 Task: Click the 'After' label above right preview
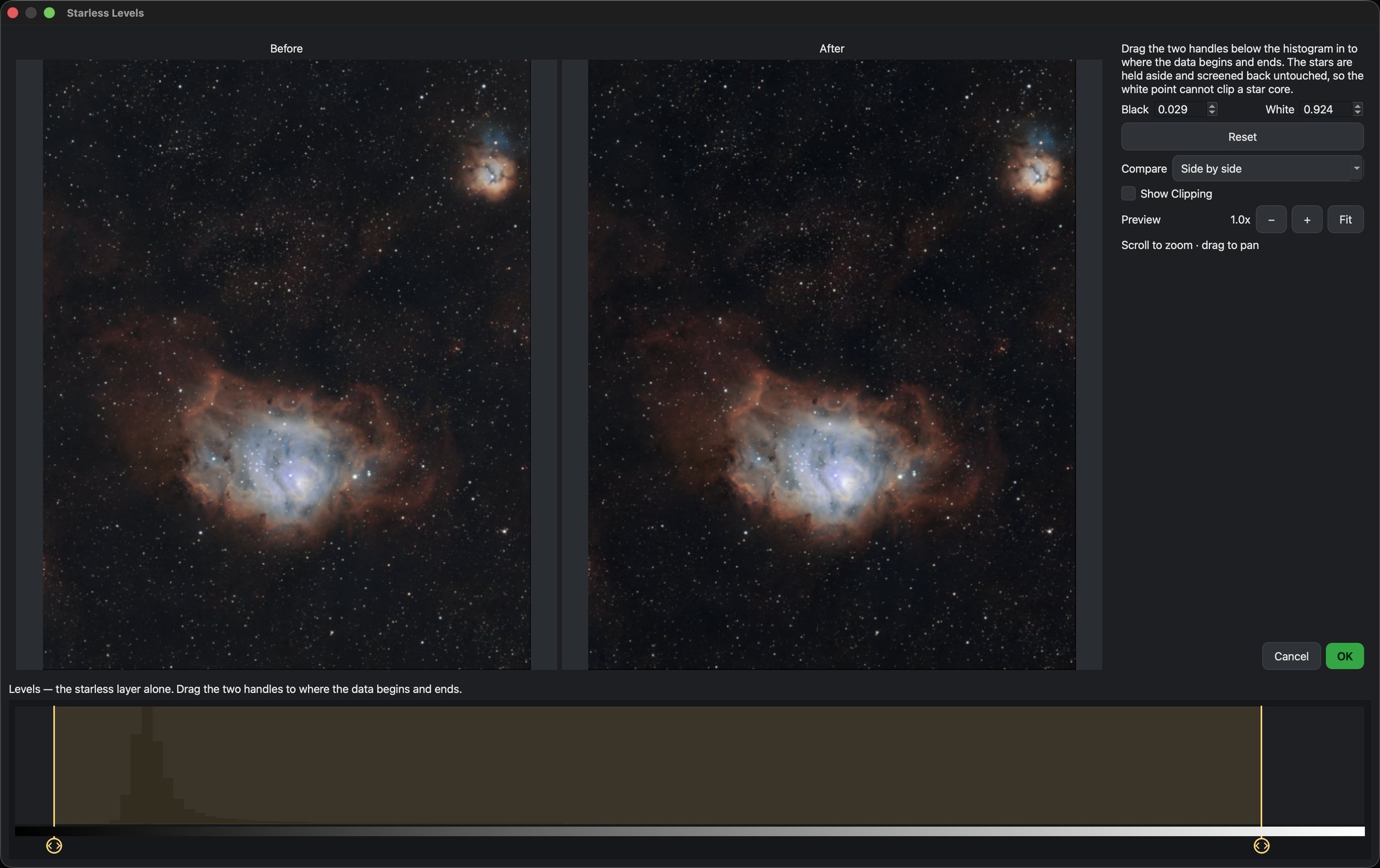[832, 48]
